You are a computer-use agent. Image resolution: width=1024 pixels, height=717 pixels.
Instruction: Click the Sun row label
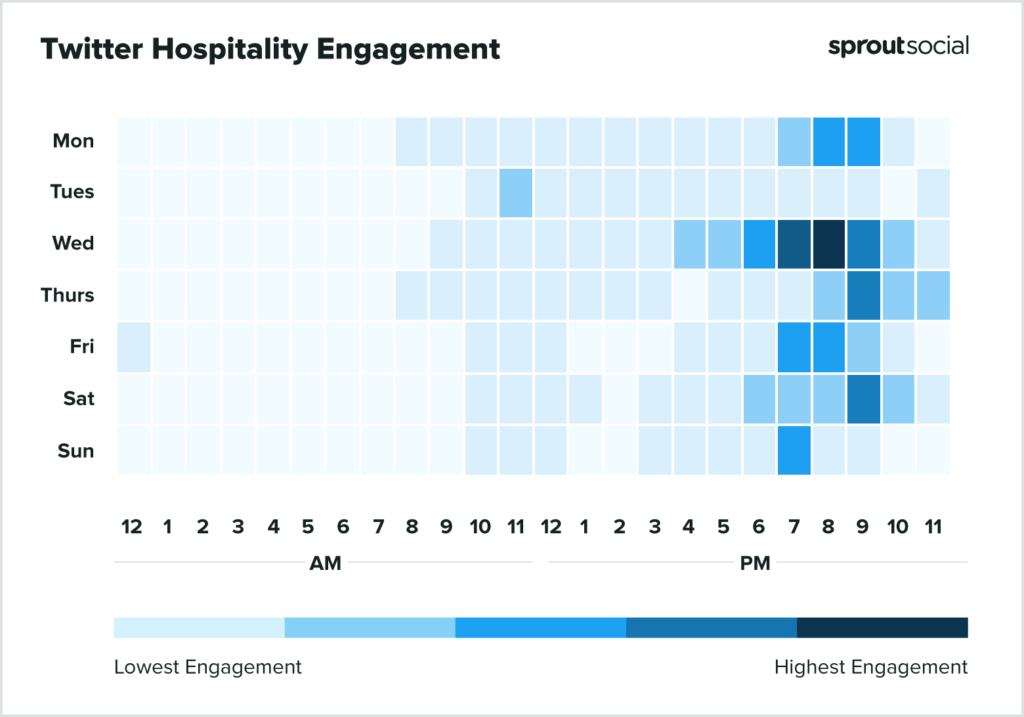75,450
